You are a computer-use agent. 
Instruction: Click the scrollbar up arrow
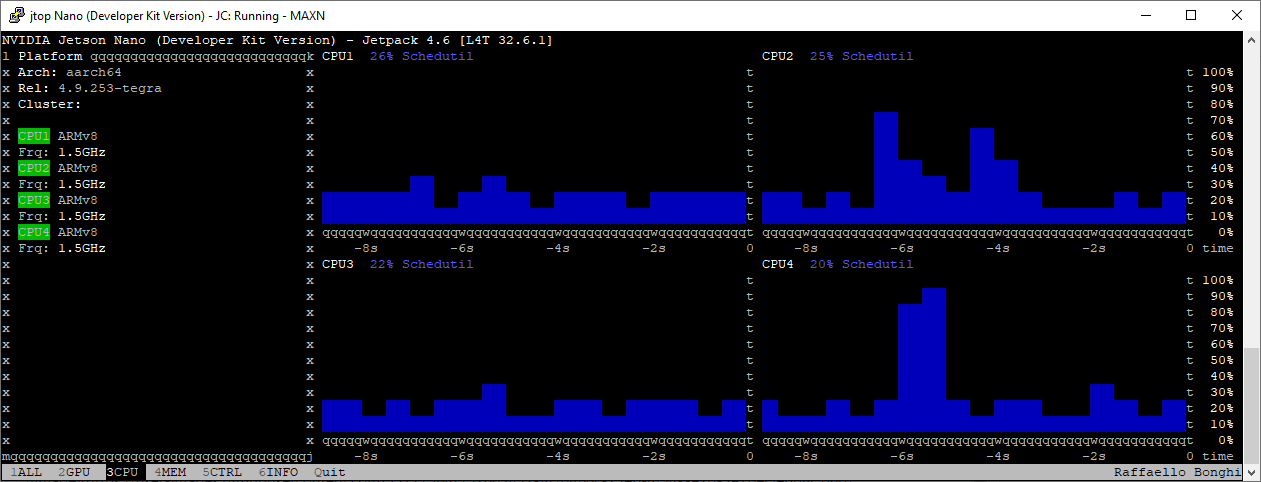[x=1252, y=40]
